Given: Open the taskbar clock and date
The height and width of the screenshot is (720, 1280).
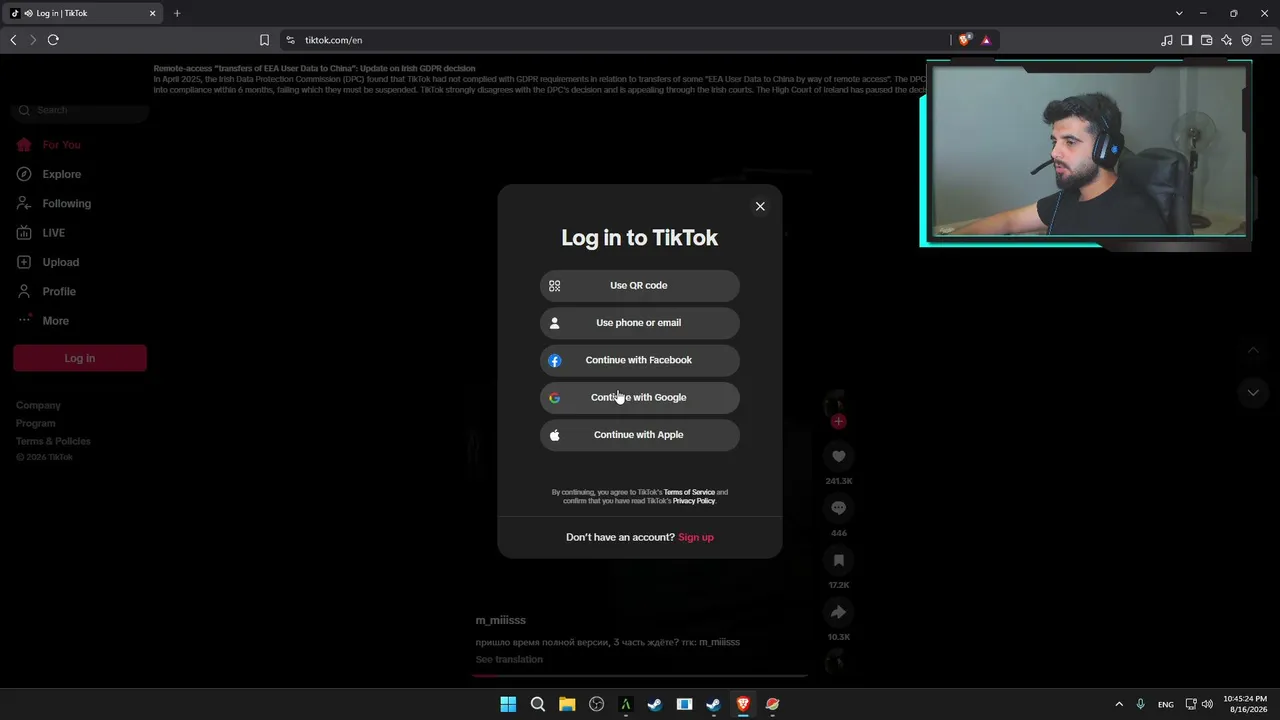Looking at the screenshot, I should [1245, 704].
